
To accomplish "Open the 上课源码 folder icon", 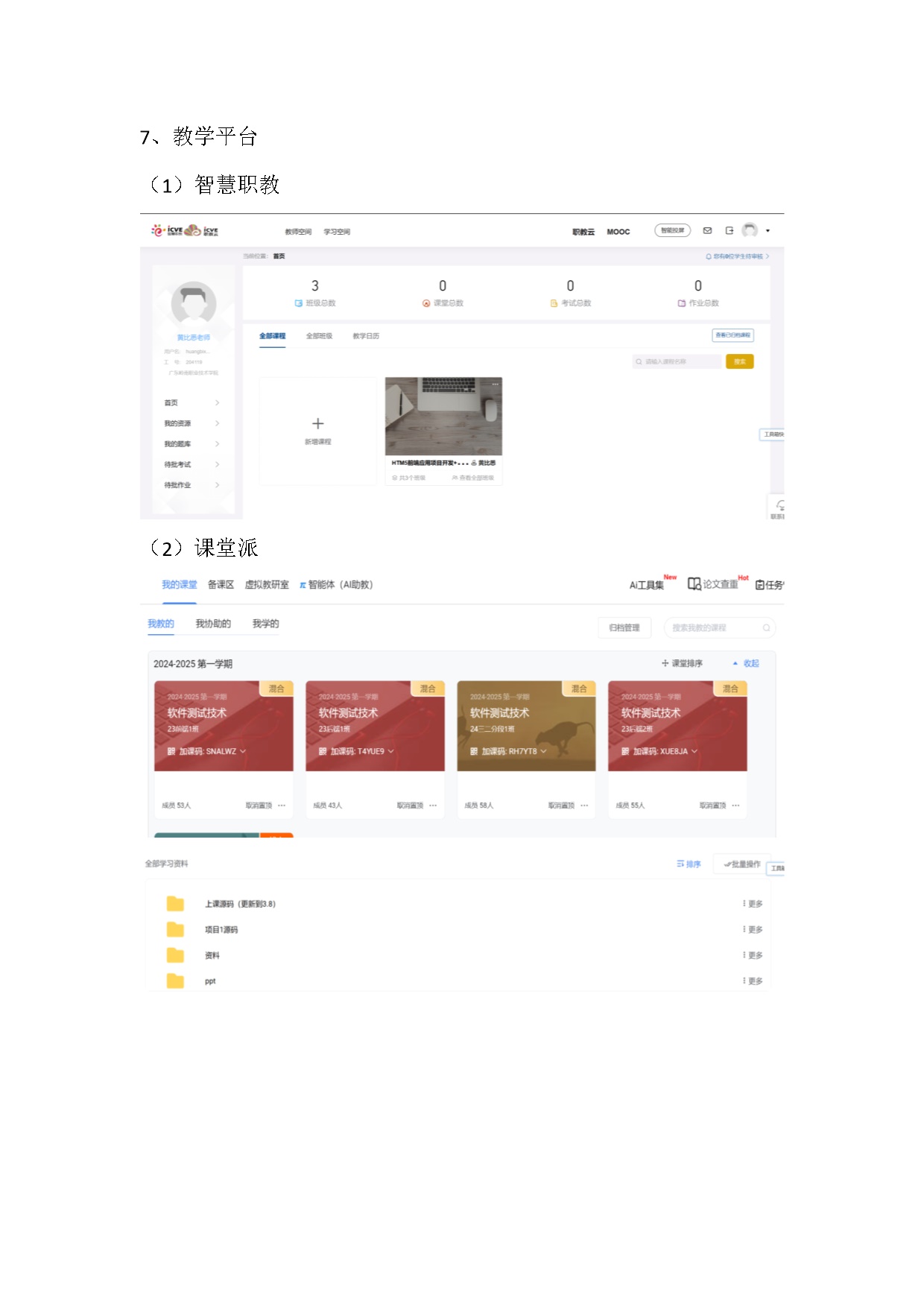I will (175, 904).
